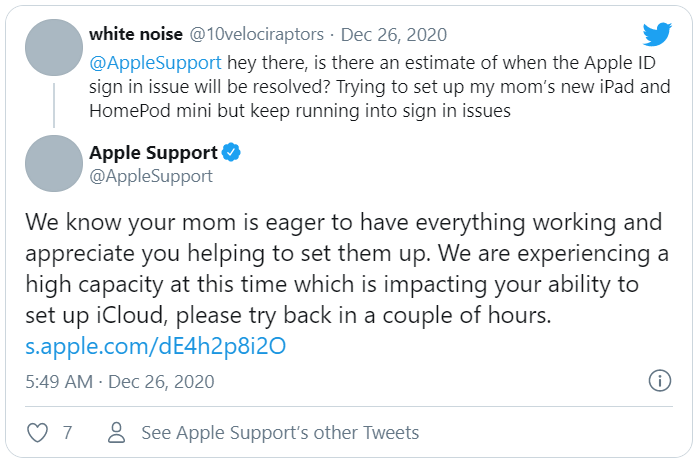Click the gray @AppleSupport handle under the name

[x=150, y=176]
